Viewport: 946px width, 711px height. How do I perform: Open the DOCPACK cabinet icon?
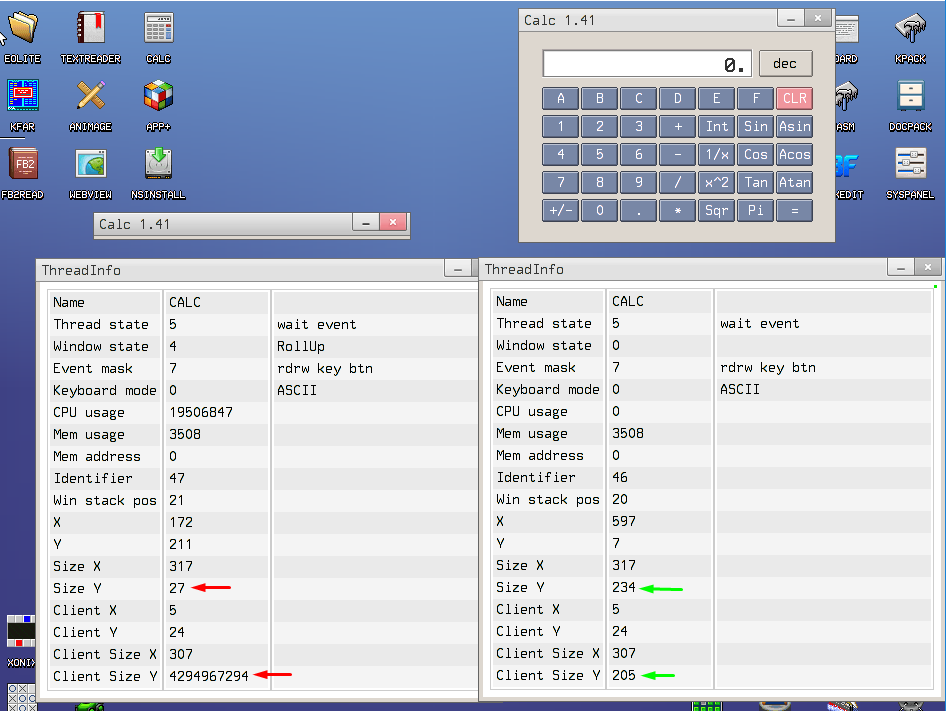pos(910,97)
